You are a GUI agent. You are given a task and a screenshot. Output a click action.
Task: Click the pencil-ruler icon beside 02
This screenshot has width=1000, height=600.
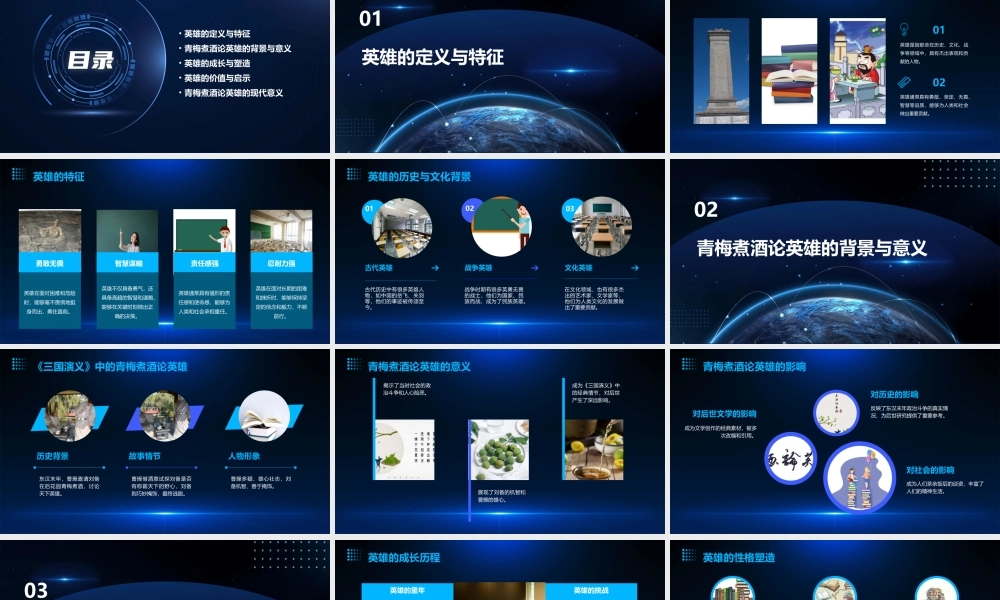pyautogui.click(x=904, y=82)
